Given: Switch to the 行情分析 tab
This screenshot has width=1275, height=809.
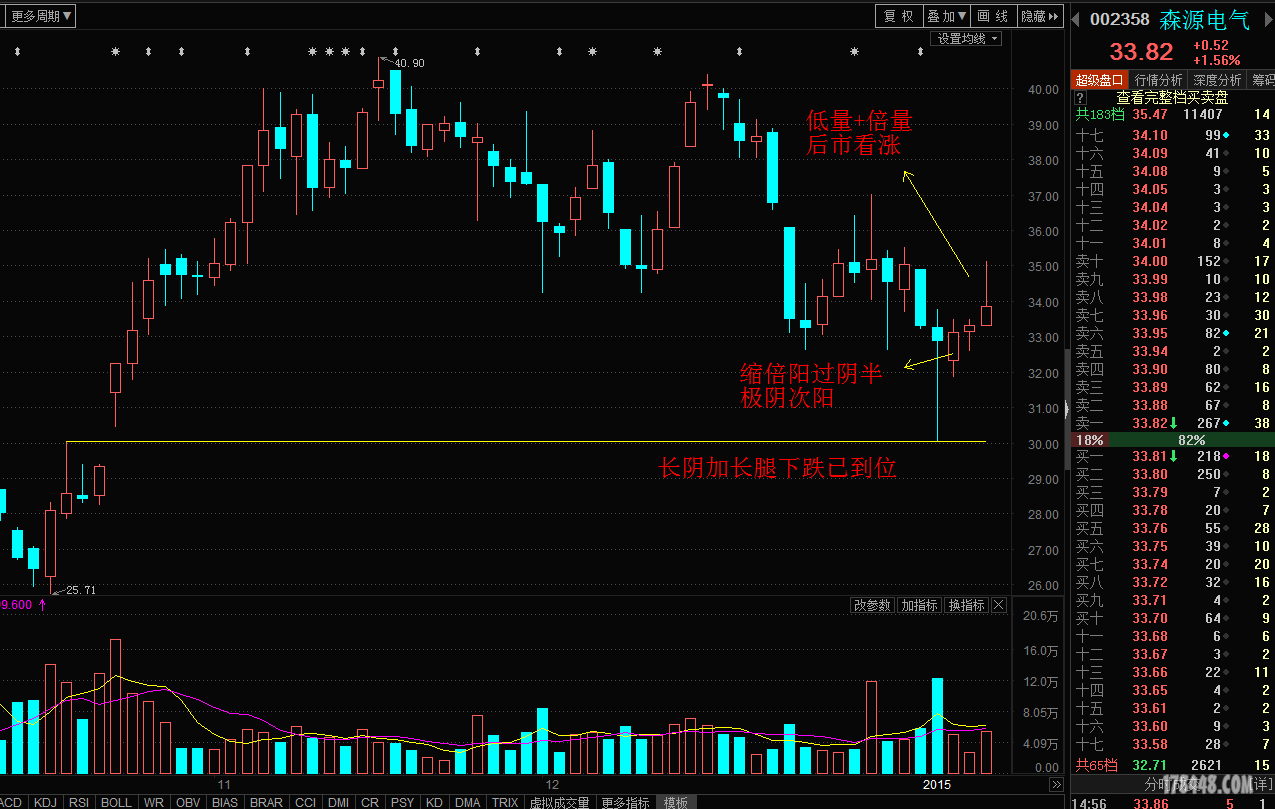Looking at the screenshot, I should pyautogui.click(x=1159, y=79).
